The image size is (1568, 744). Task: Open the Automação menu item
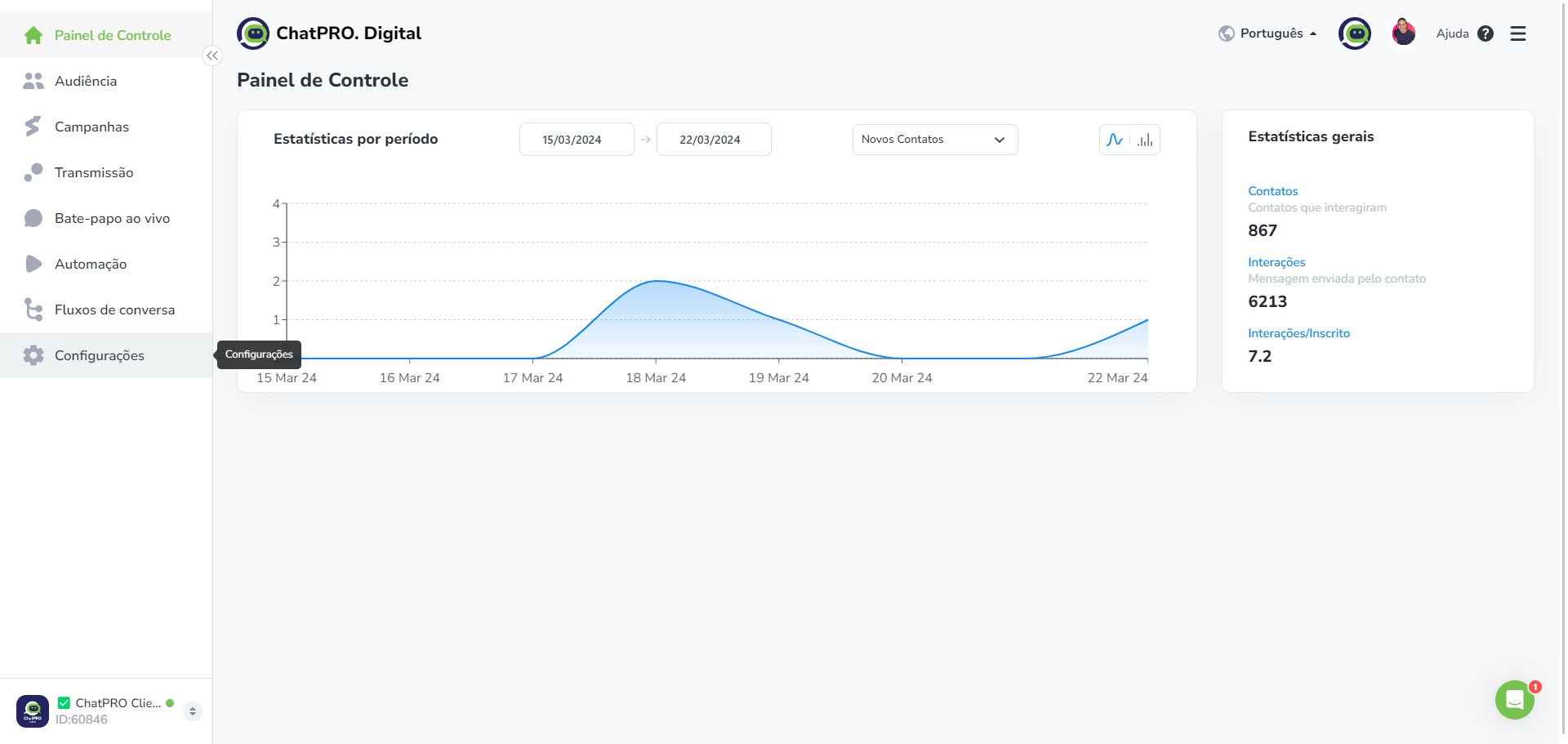(x=106, y=264)
